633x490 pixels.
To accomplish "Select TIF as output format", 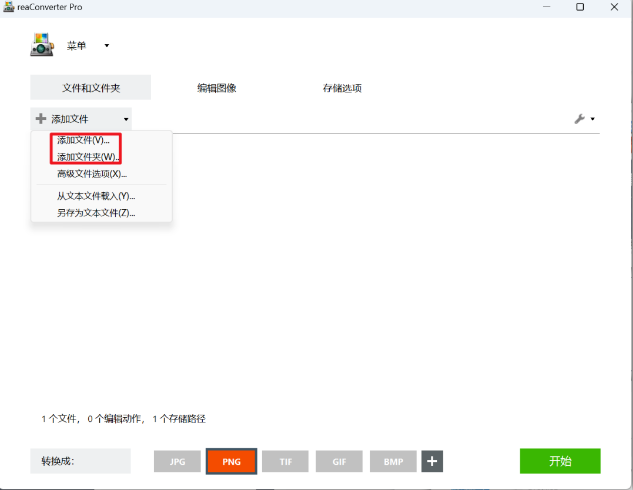I will (x=286, y=462).
